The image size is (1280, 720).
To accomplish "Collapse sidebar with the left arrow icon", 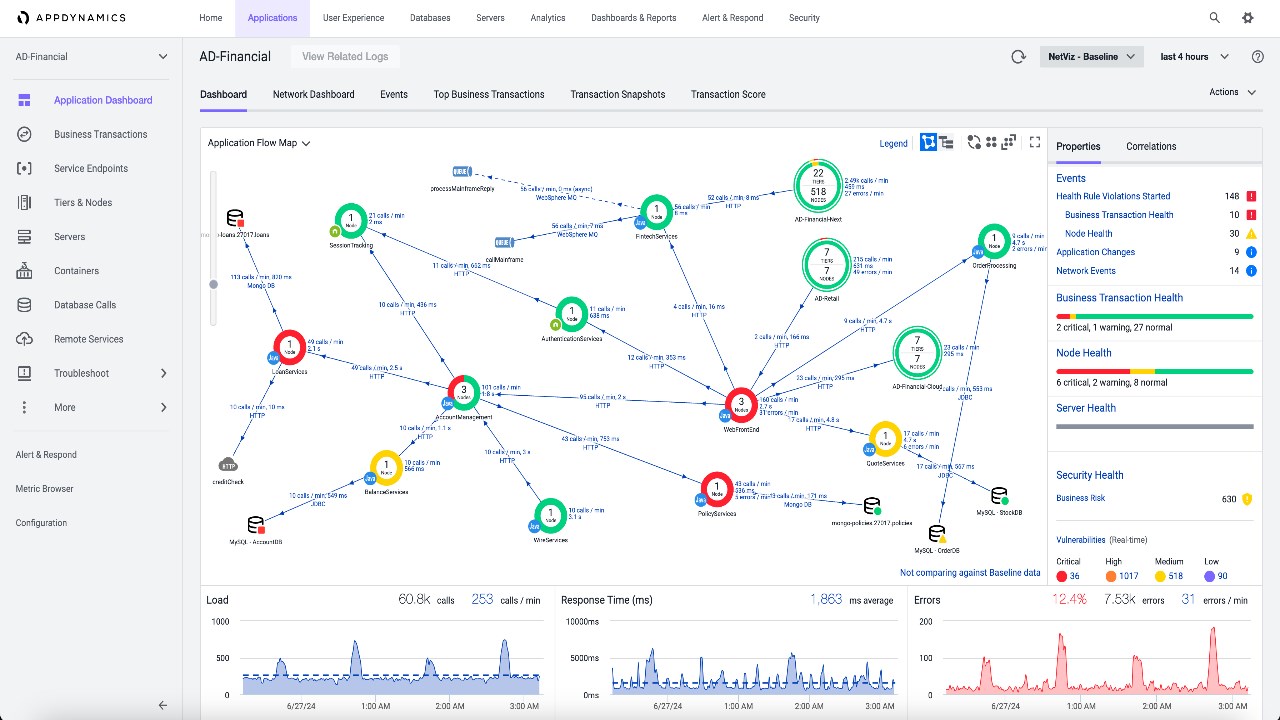I will pos(163,705).
